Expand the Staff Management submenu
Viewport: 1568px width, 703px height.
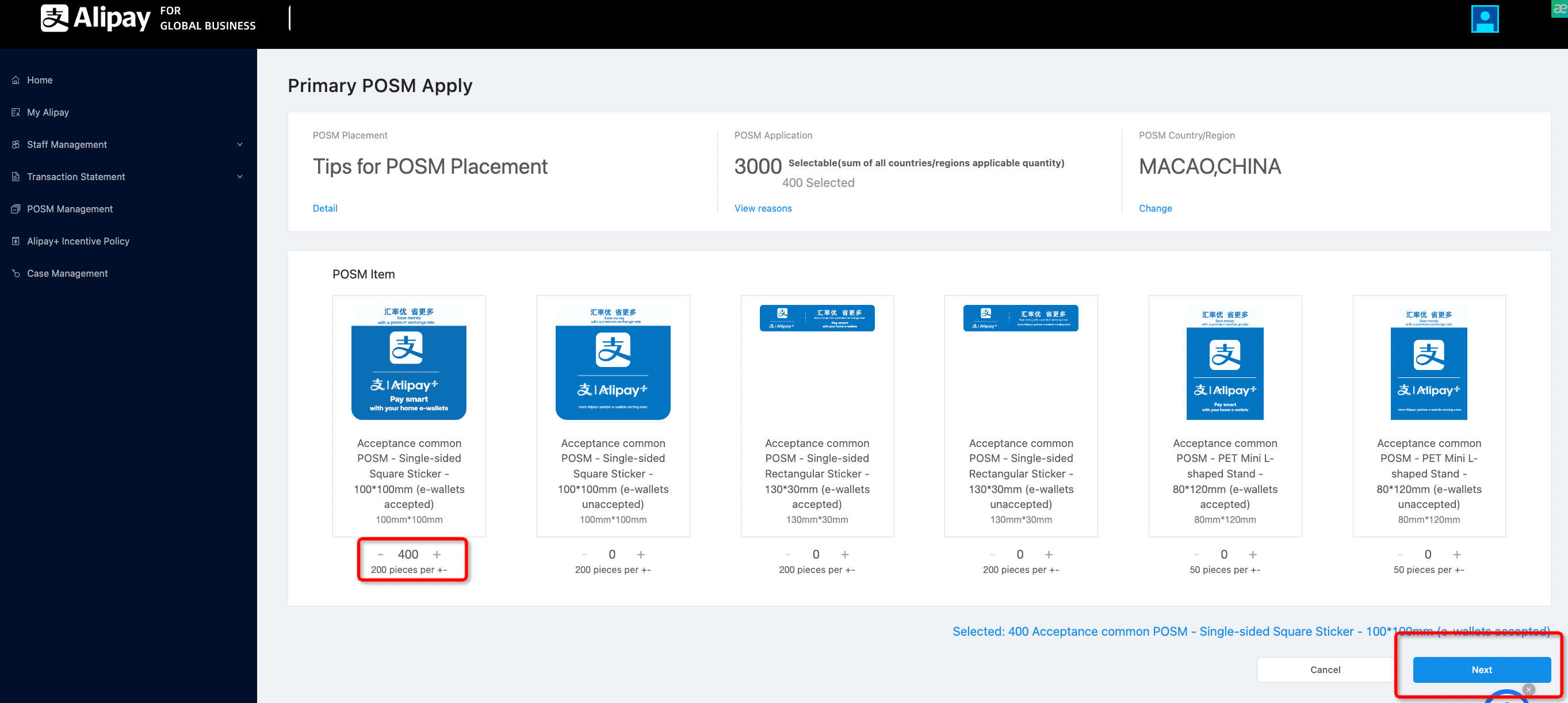[x=240, y=144]
